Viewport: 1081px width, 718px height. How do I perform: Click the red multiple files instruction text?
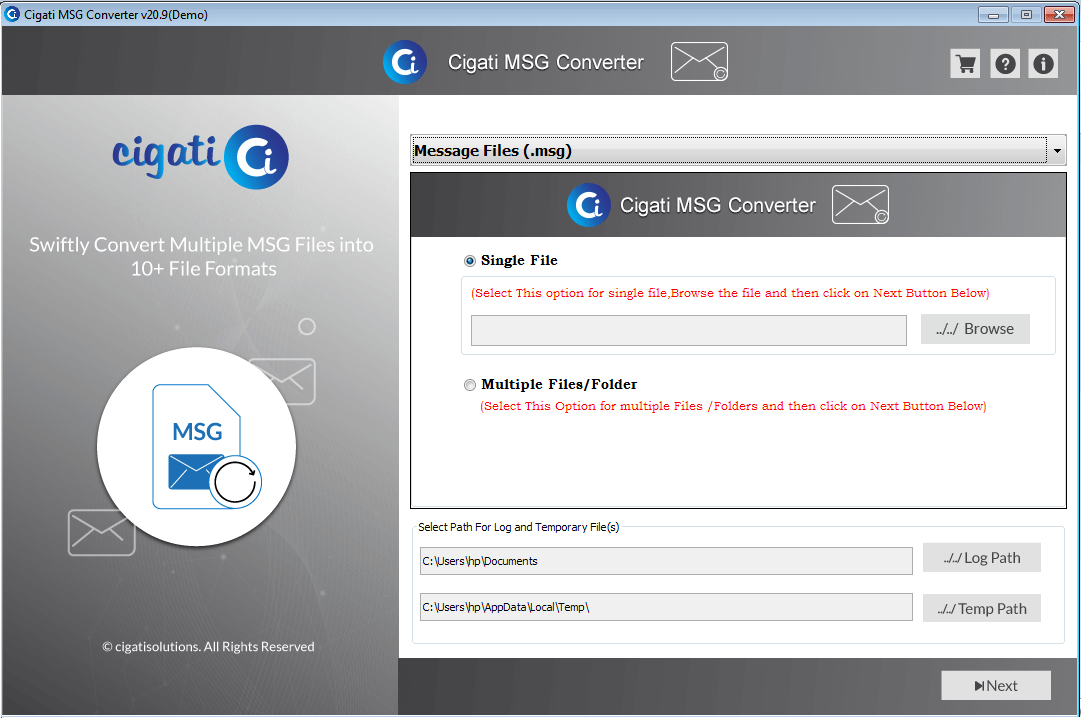click(733, 406)
